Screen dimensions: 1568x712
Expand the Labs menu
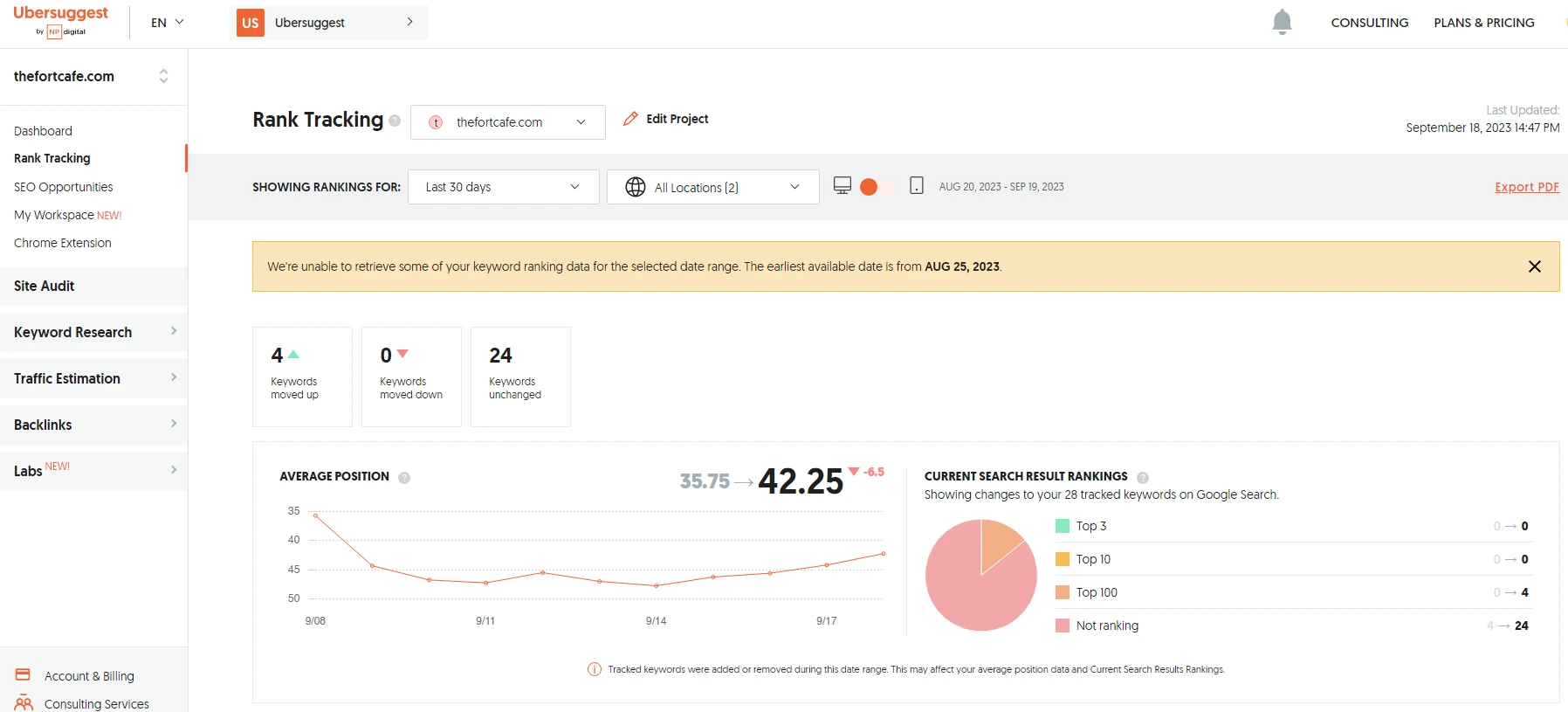[93, 471]
